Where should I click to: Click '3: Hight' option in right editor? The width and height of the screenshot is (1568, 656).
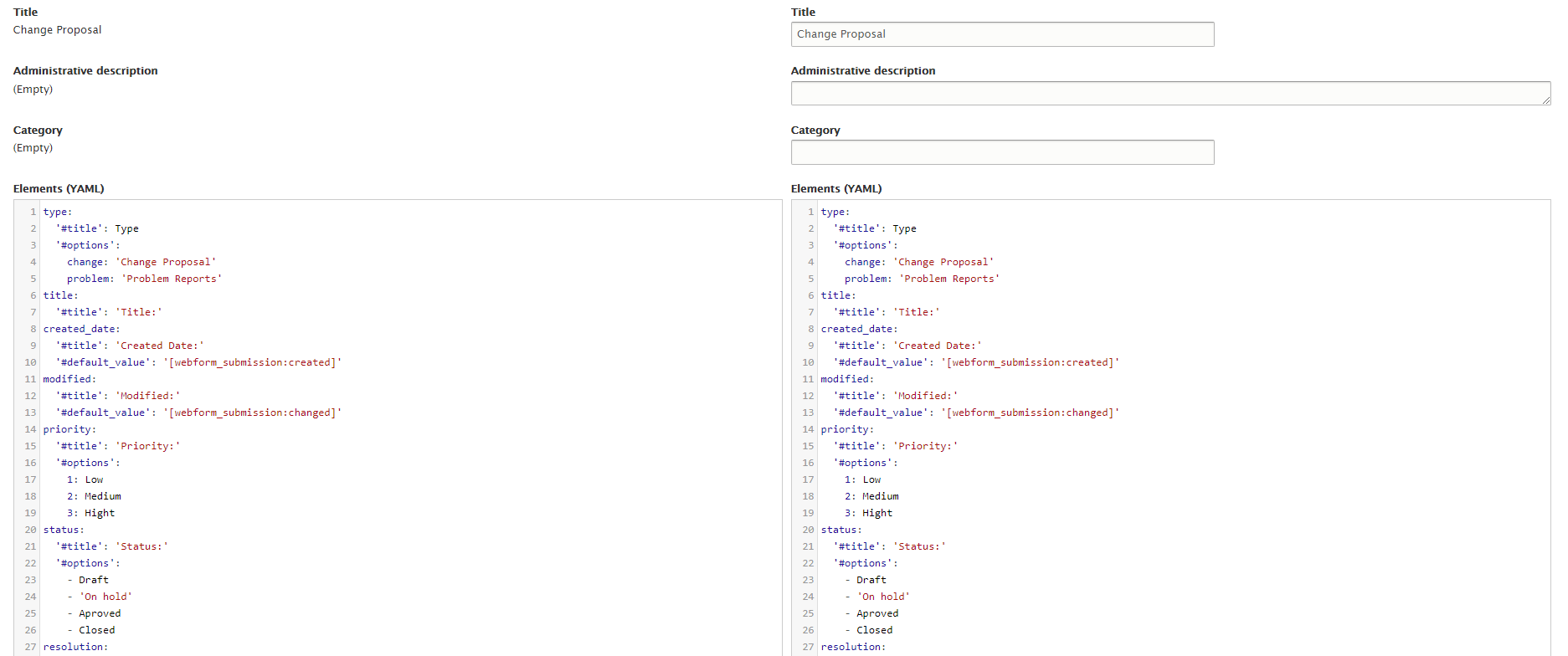(868, 513)
